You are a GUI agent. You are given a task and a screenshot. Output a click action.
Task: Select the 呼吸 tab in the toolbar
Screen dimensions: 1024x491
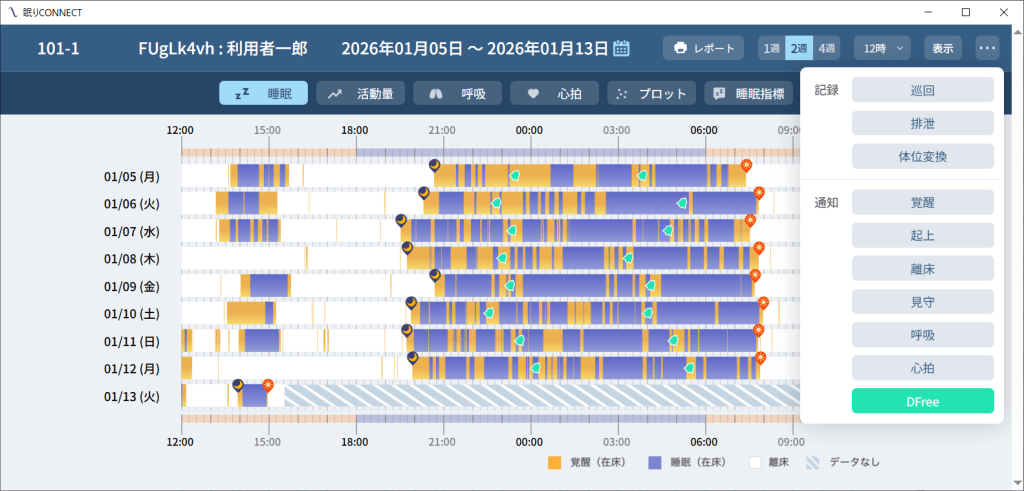point(459,93)
